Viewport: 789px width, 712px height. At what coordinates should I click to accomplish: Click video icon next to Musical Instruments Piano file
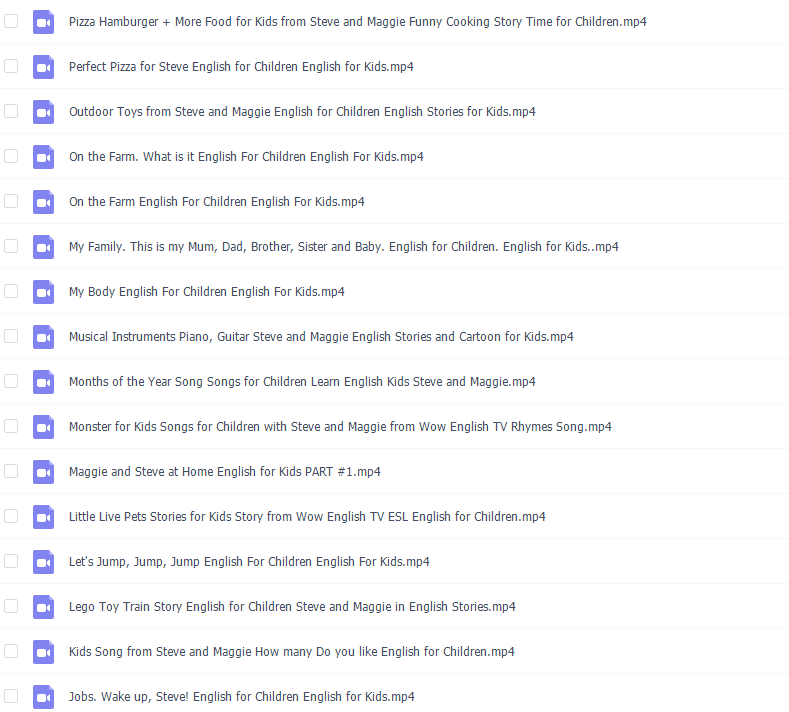[x=43, y=337]
